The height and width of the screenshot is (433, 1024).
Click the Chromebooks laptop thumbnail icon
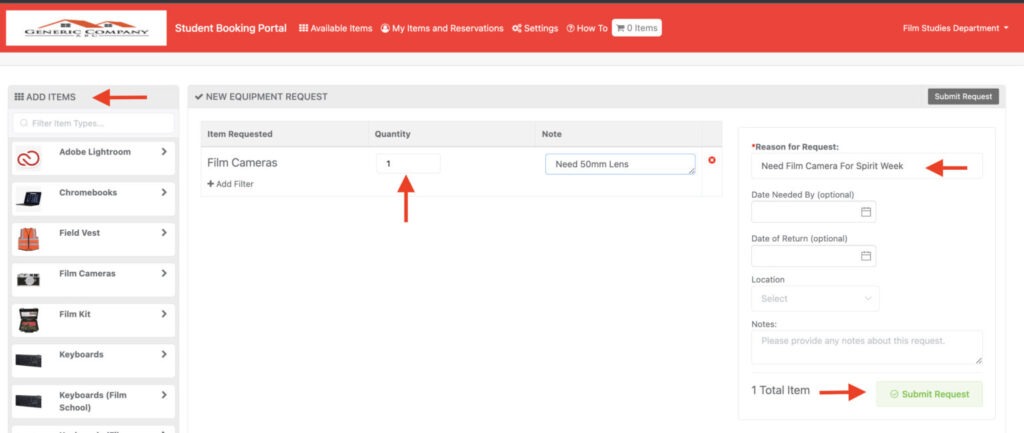[28, 199]
